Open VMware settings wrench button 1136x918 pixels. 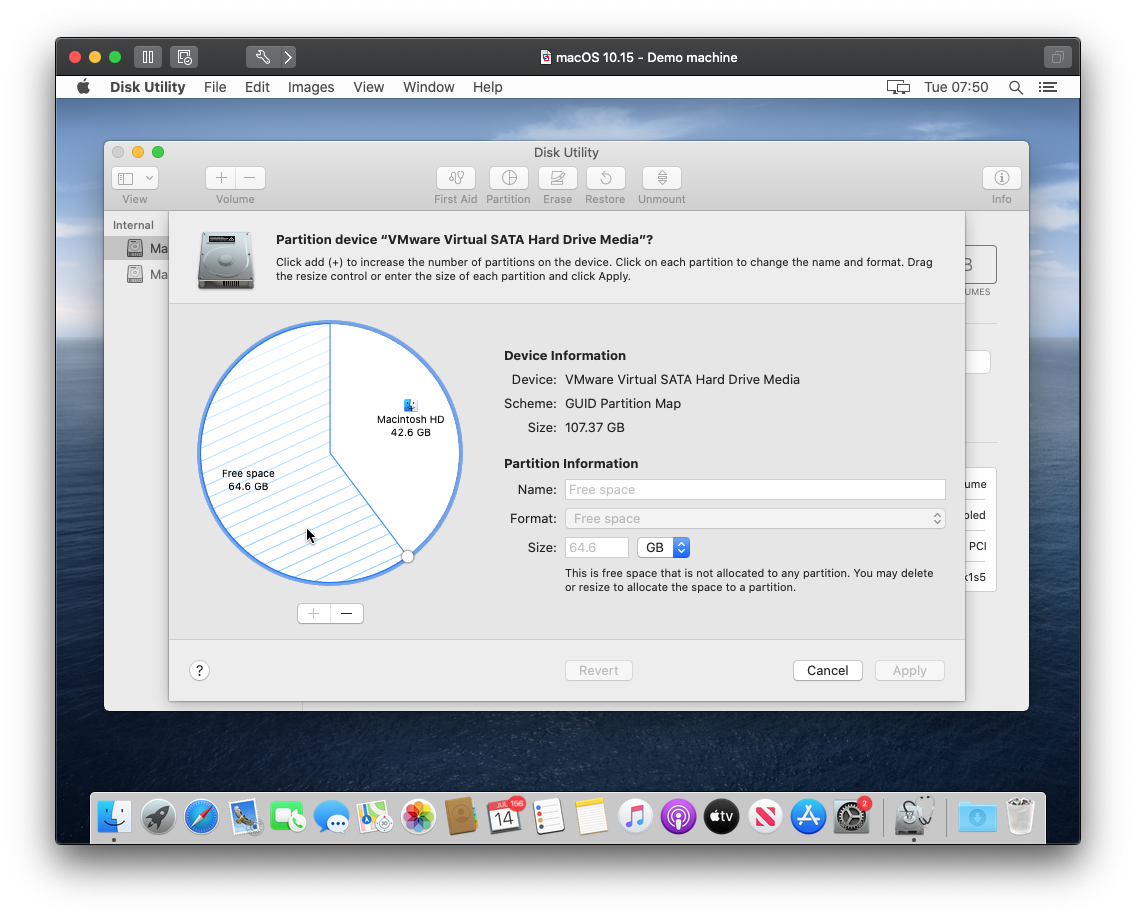click(x=263, y=57)
